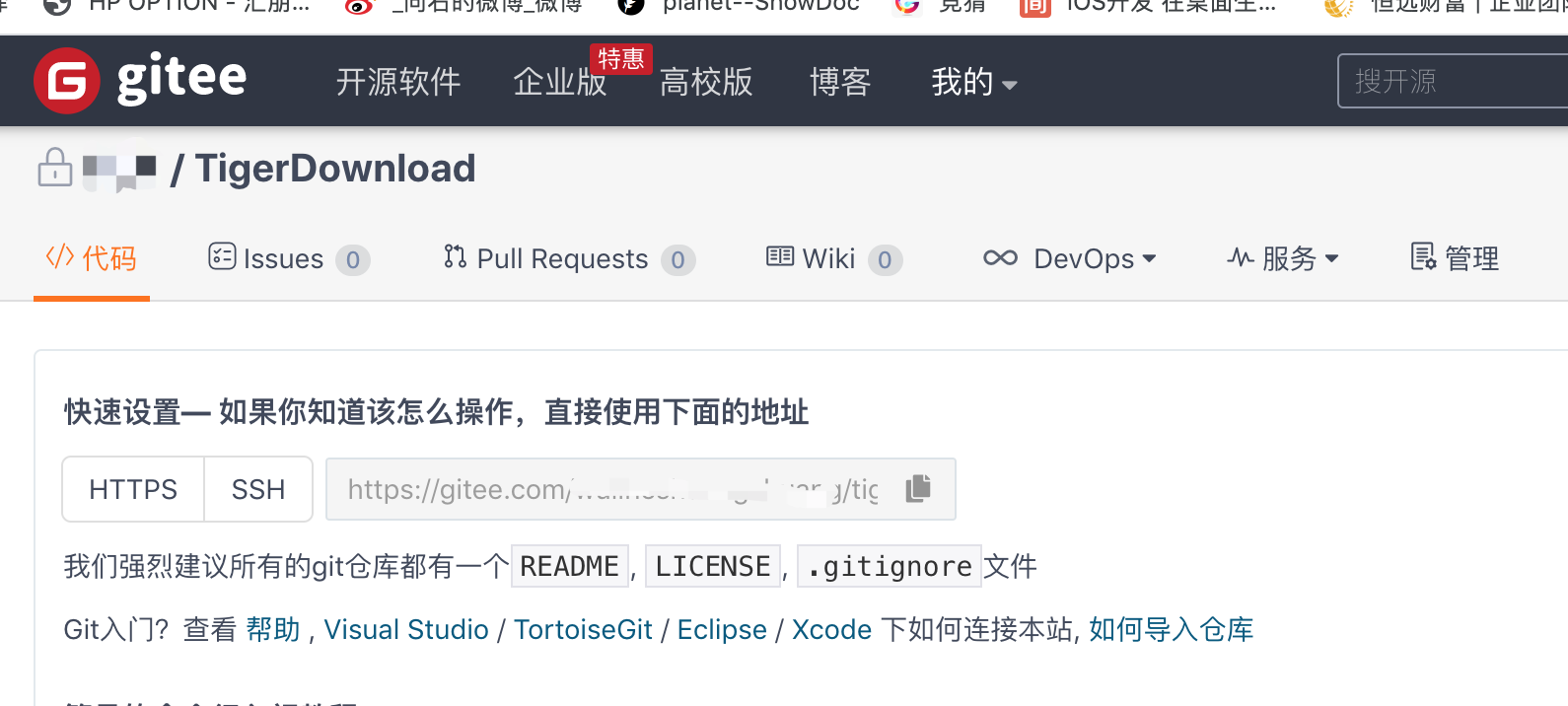This screenshot has width=1568, height=706.
Task: Open the 管理 tab
Action: click(x=1455, y=258)
